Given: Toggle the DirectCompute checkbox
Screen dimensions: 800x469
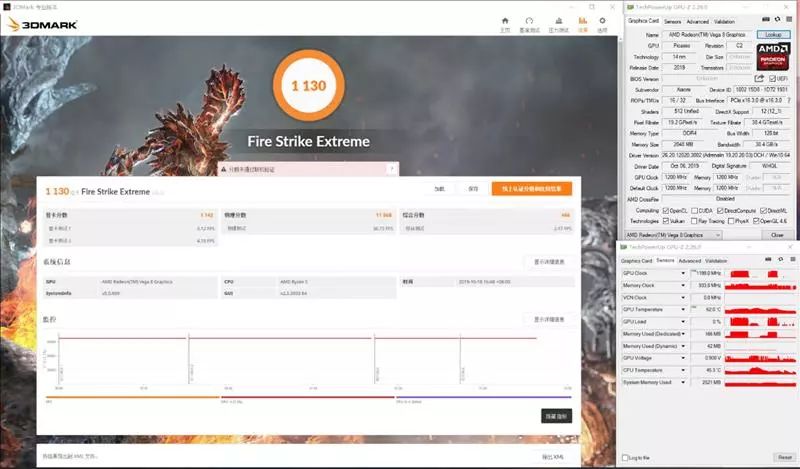Looking at the screenshot, I should click(x=720, y=210).
